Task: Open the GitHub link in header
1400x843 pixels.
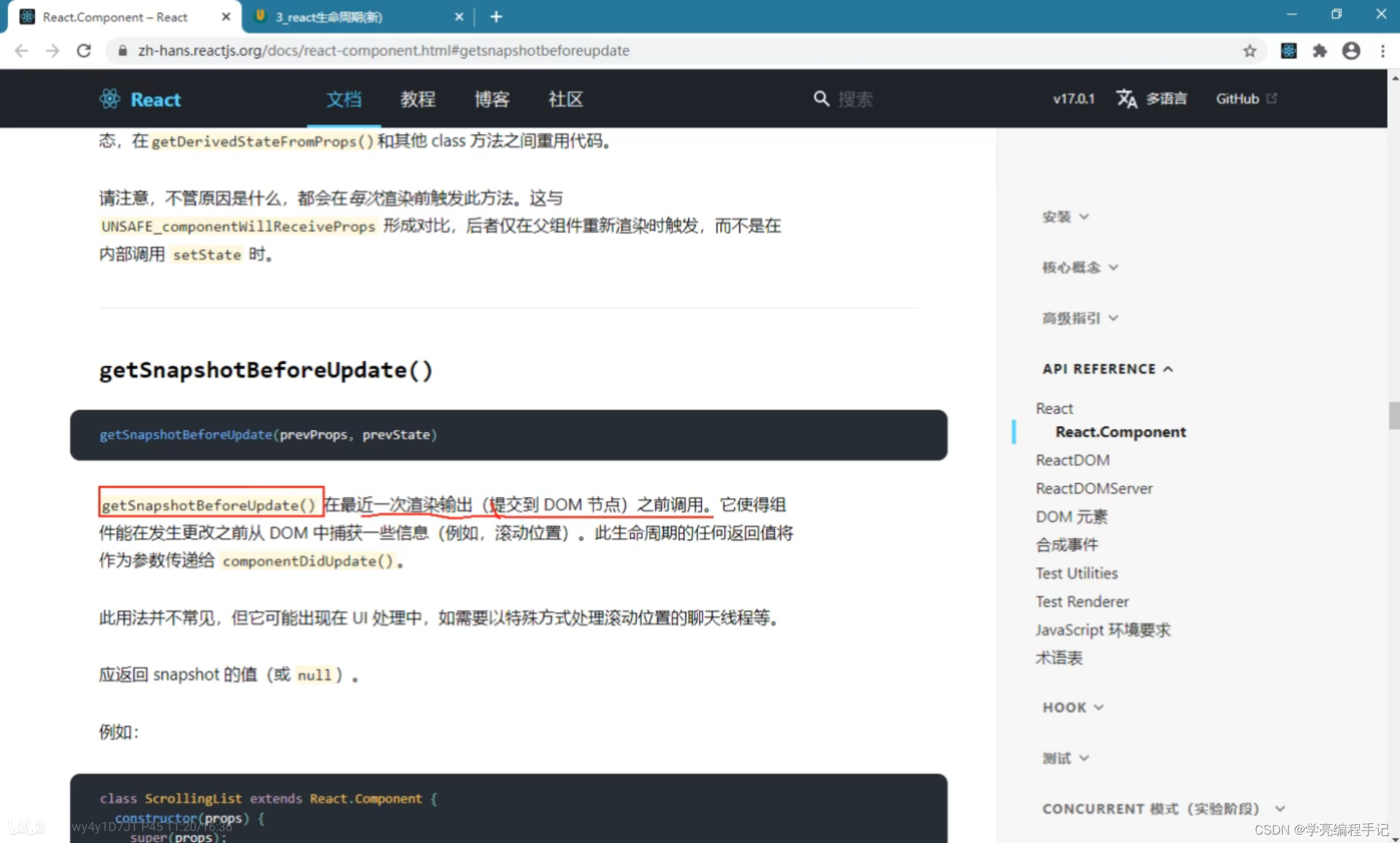Action: click(1237, 99)
